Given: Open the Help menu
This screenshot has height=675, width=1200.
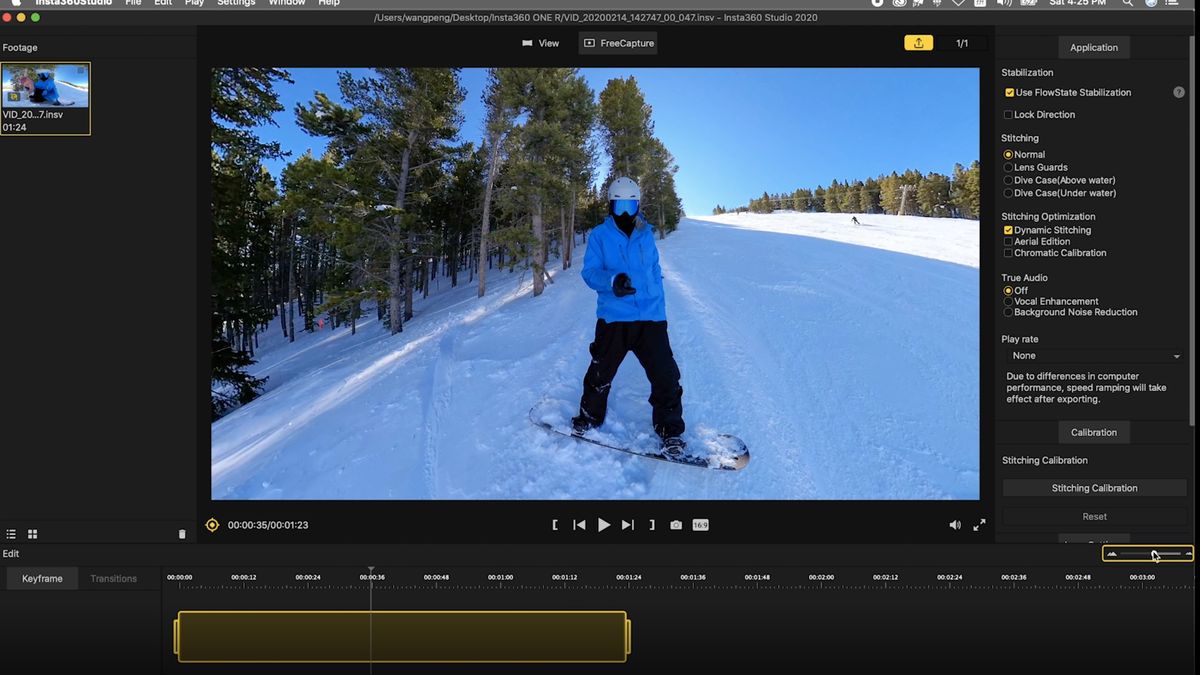Looking at the screenshot, I should [x=329, y=3].
